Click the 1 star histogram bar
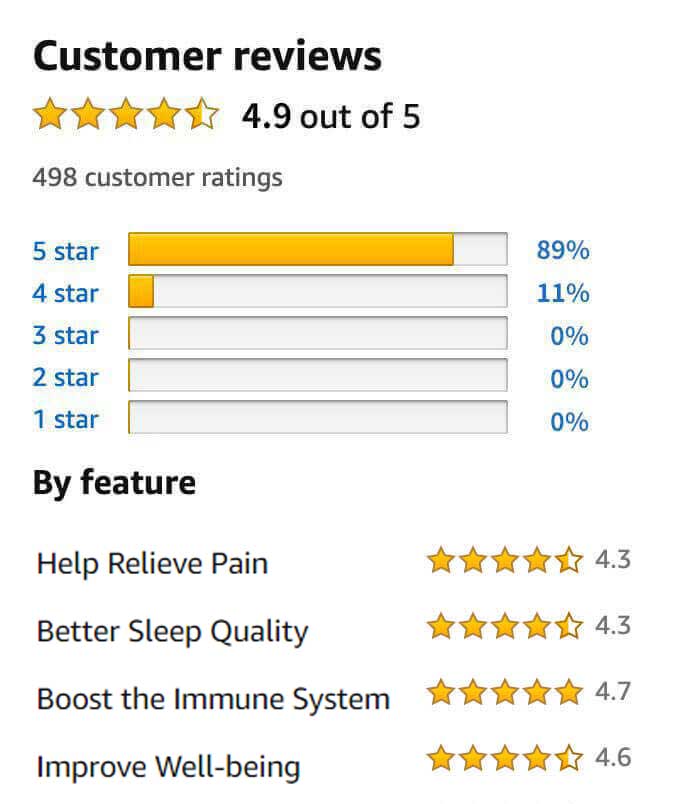 click(x=318, y=418)
